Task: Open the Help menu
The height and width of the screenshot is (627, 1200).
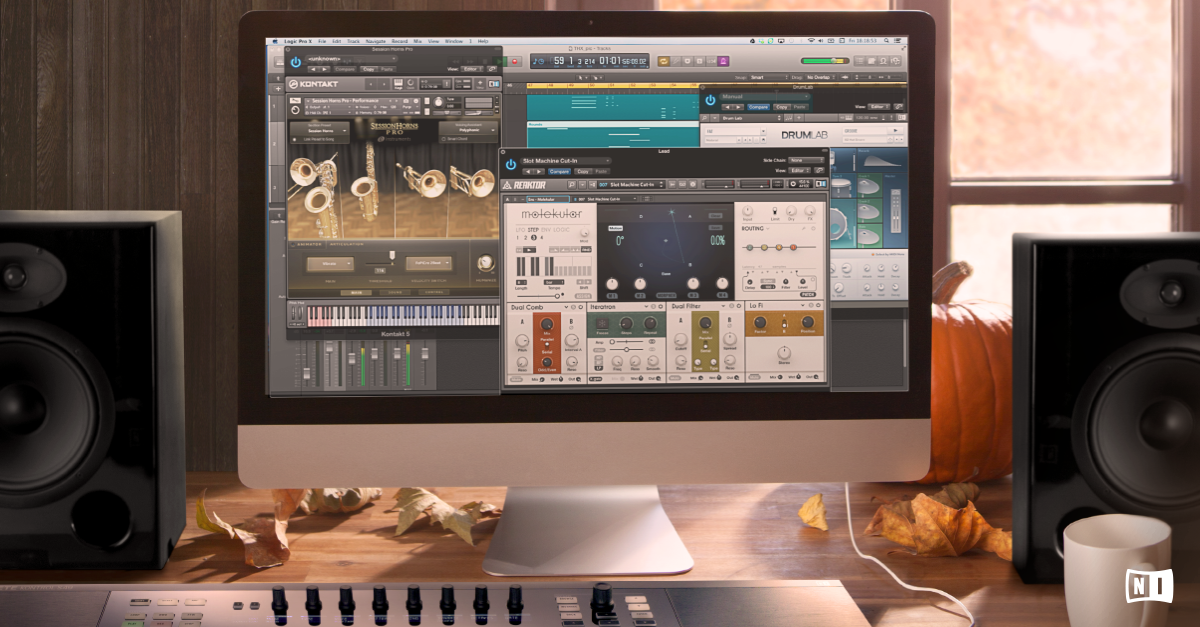Action: click(x=483, y=41)
